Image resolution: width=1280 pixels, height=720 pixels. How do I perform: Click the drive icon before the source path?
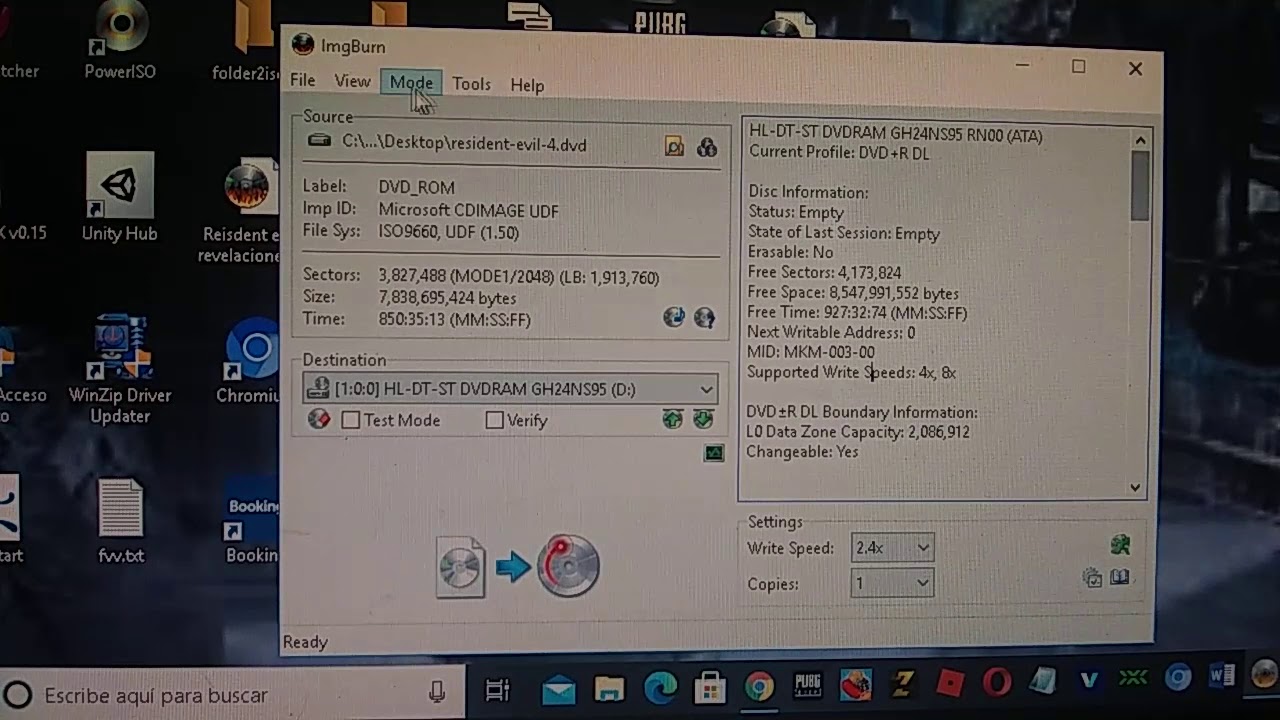[x=319, y=141]
